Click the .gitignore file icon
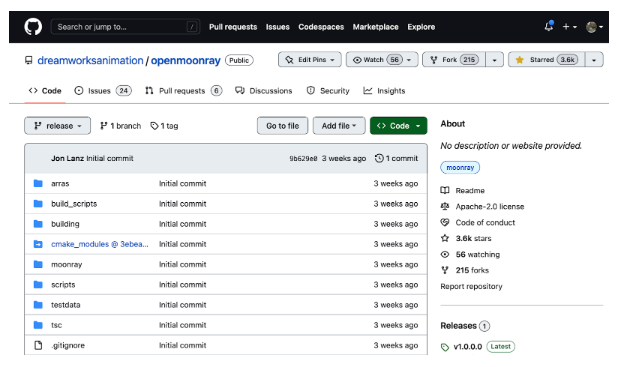Screen dimensions: 621x367 coord(38,345)
